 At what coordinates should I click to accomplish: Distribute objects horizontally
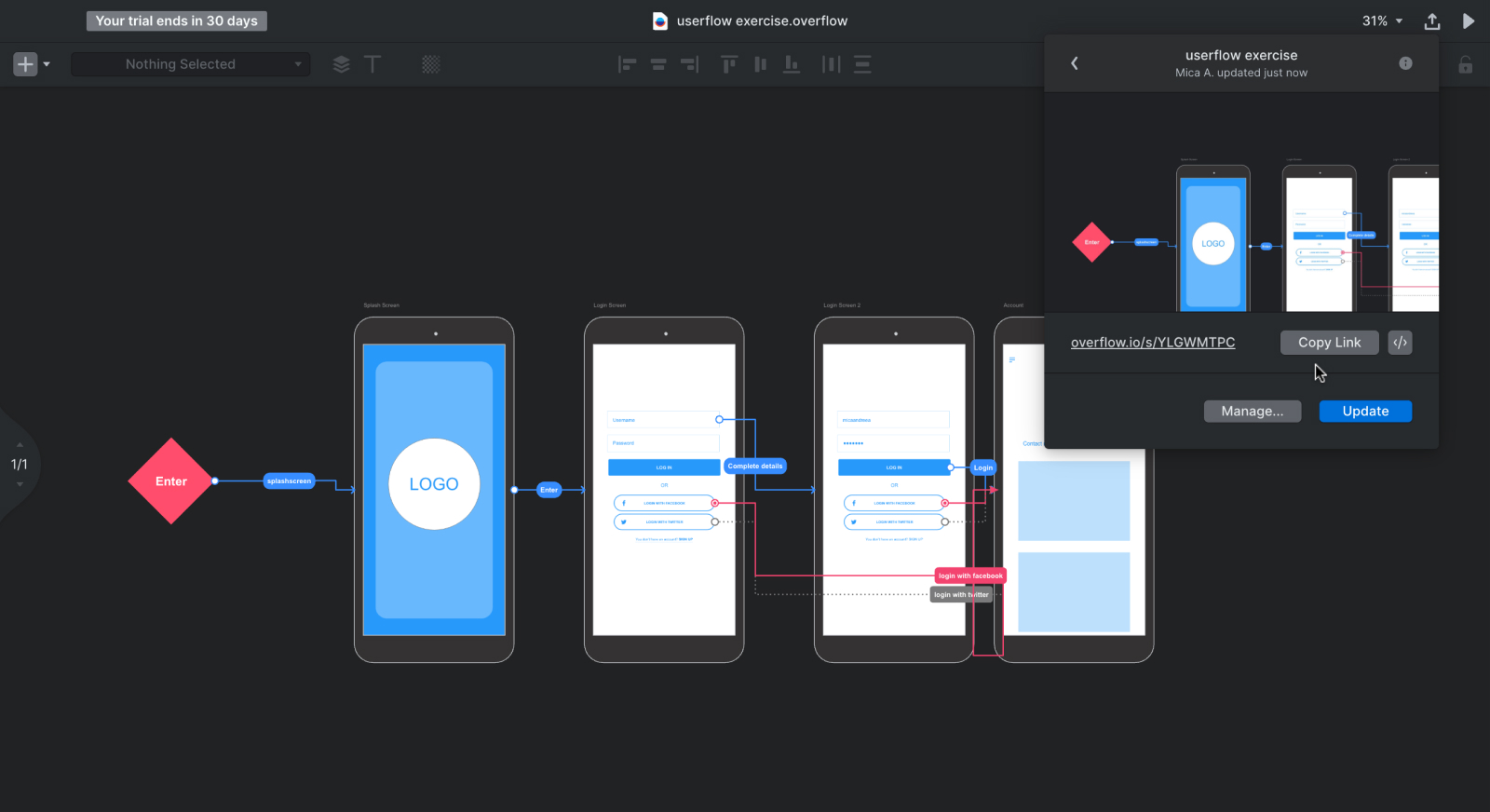[x=831, y=64]
